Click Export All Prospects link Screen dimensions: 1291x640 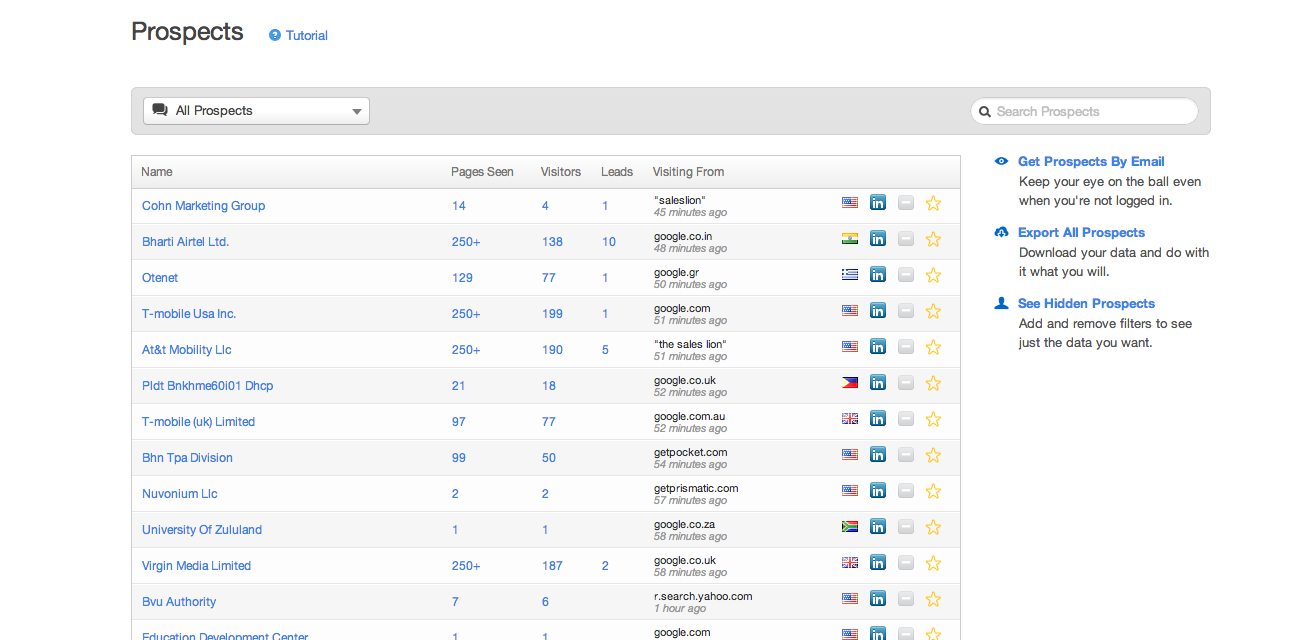pyautogui.click(x=1081, y=232)
